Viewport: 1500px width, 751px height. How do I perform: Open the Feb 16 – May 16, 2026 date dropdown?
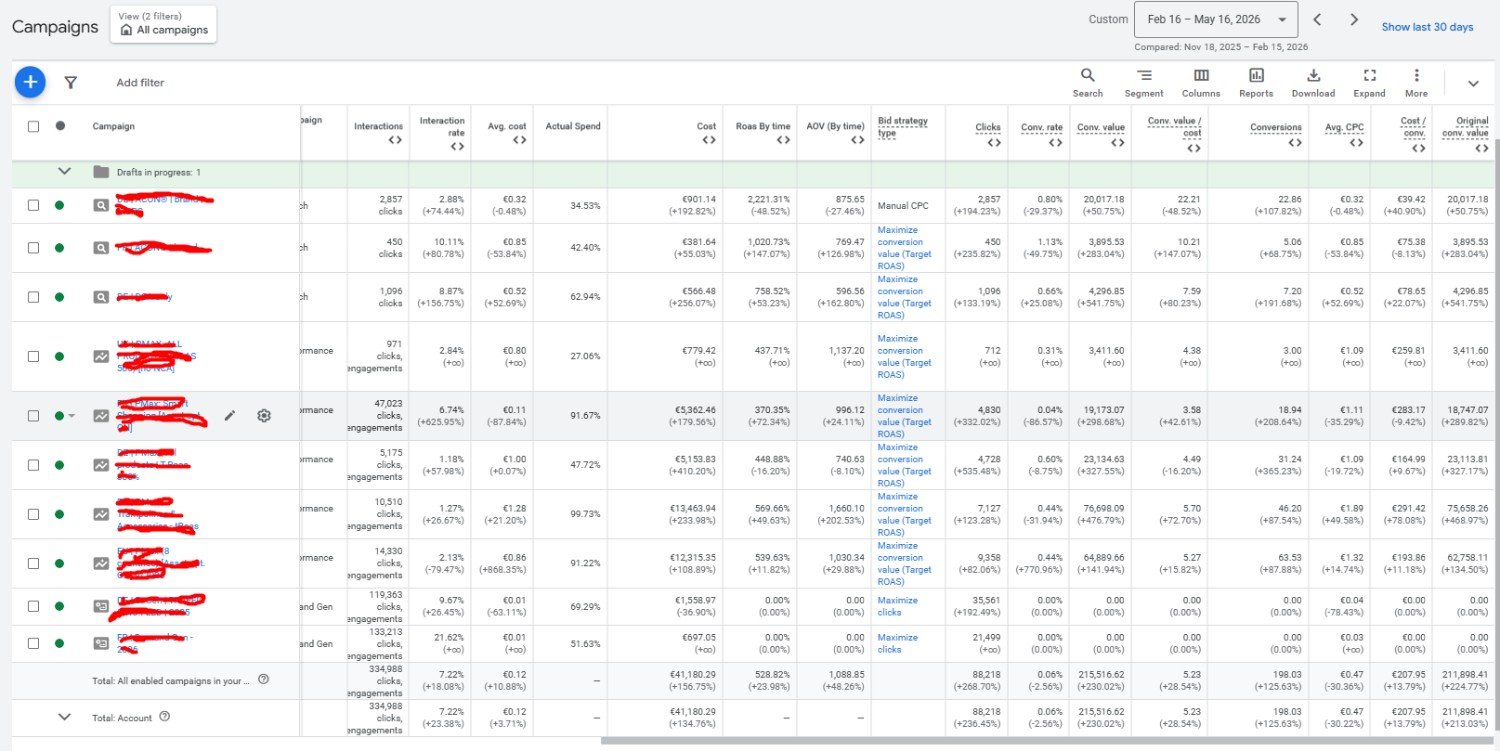click(x=1216, y=19)
